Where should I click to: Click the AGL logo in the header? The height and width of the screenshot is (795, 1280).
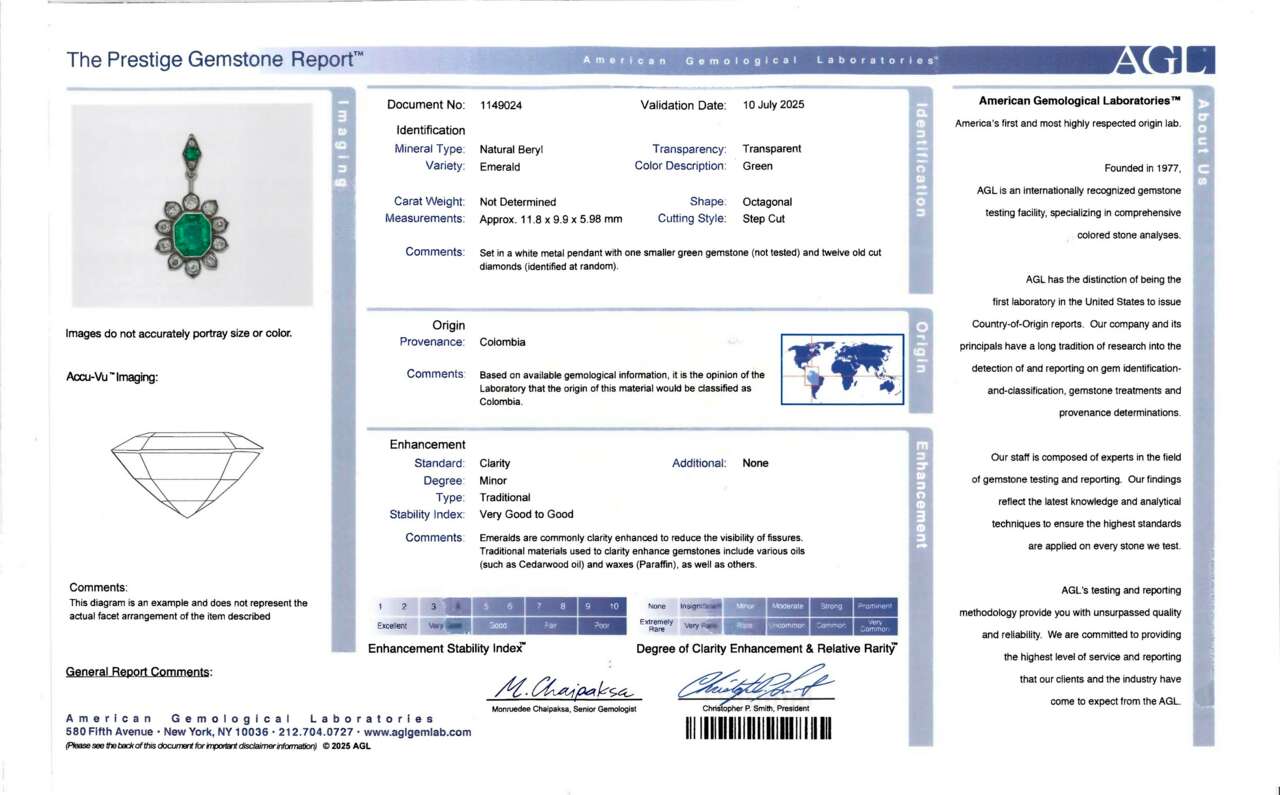(x=1164, y=61)
